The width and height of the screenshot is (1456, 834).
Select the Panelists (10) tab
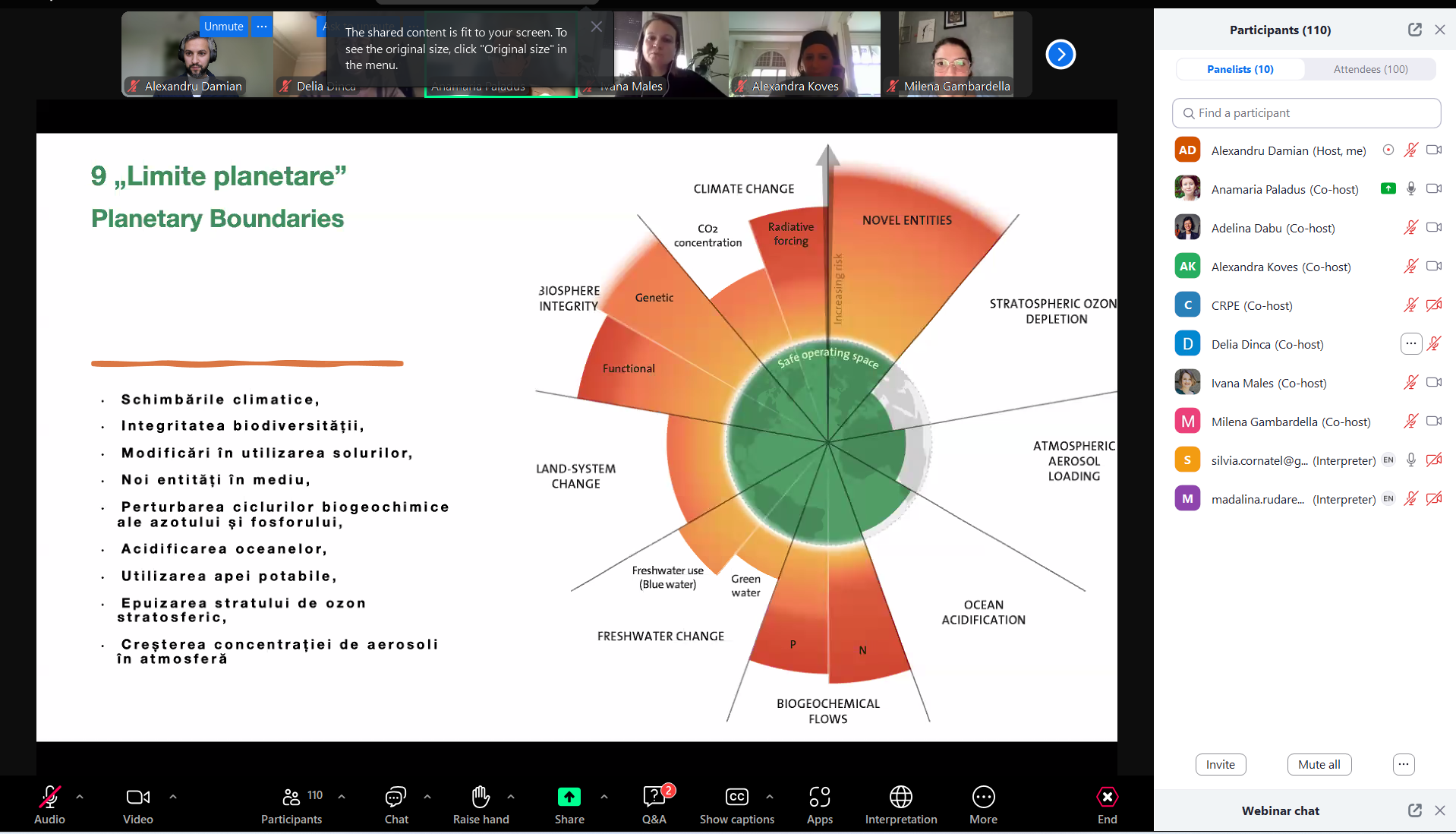coord(1240,69)
